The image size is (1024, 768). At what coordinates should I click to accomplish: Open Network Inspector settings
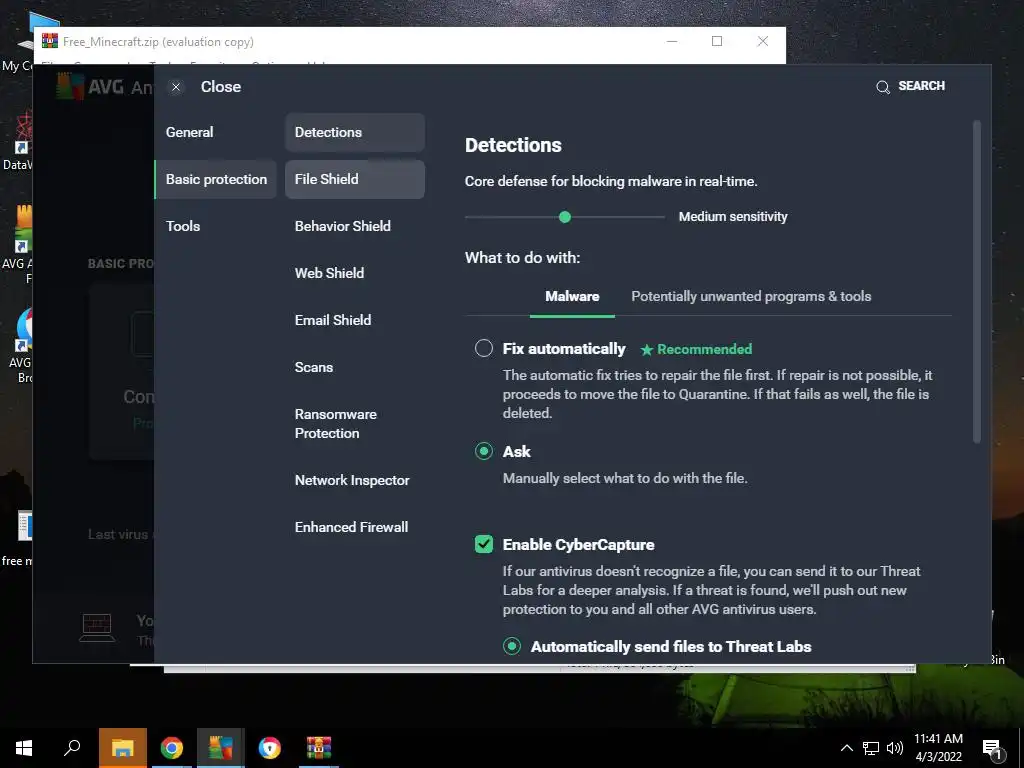click(352, 480)
